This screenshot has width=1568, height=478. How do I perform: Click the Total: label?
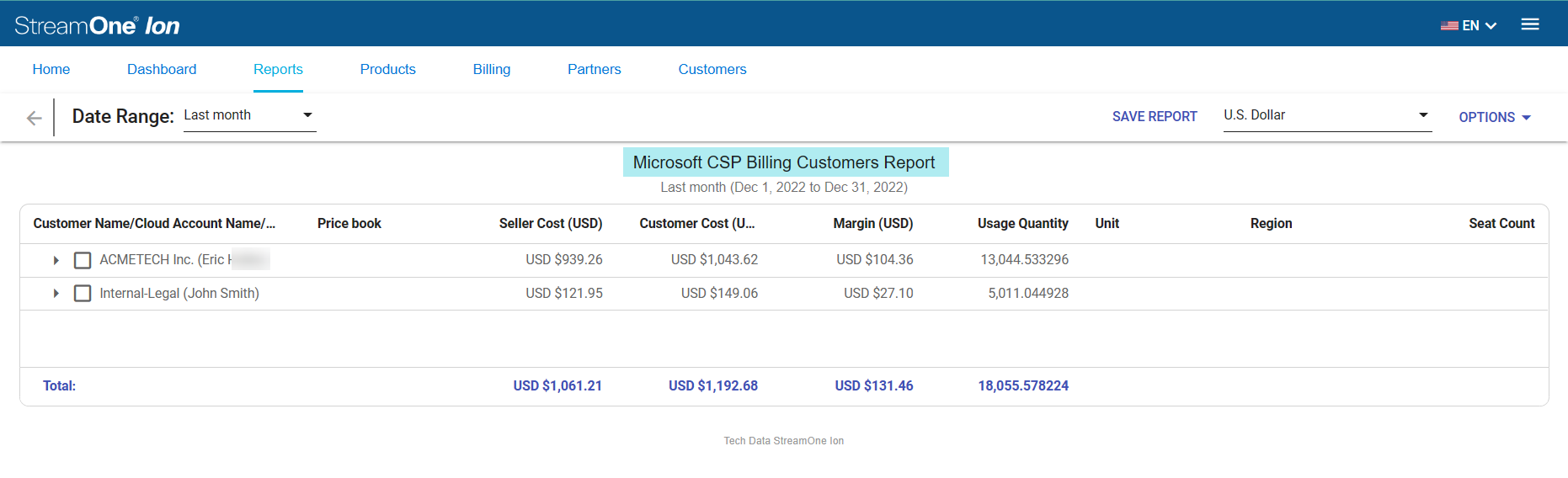tap(59, 386)
